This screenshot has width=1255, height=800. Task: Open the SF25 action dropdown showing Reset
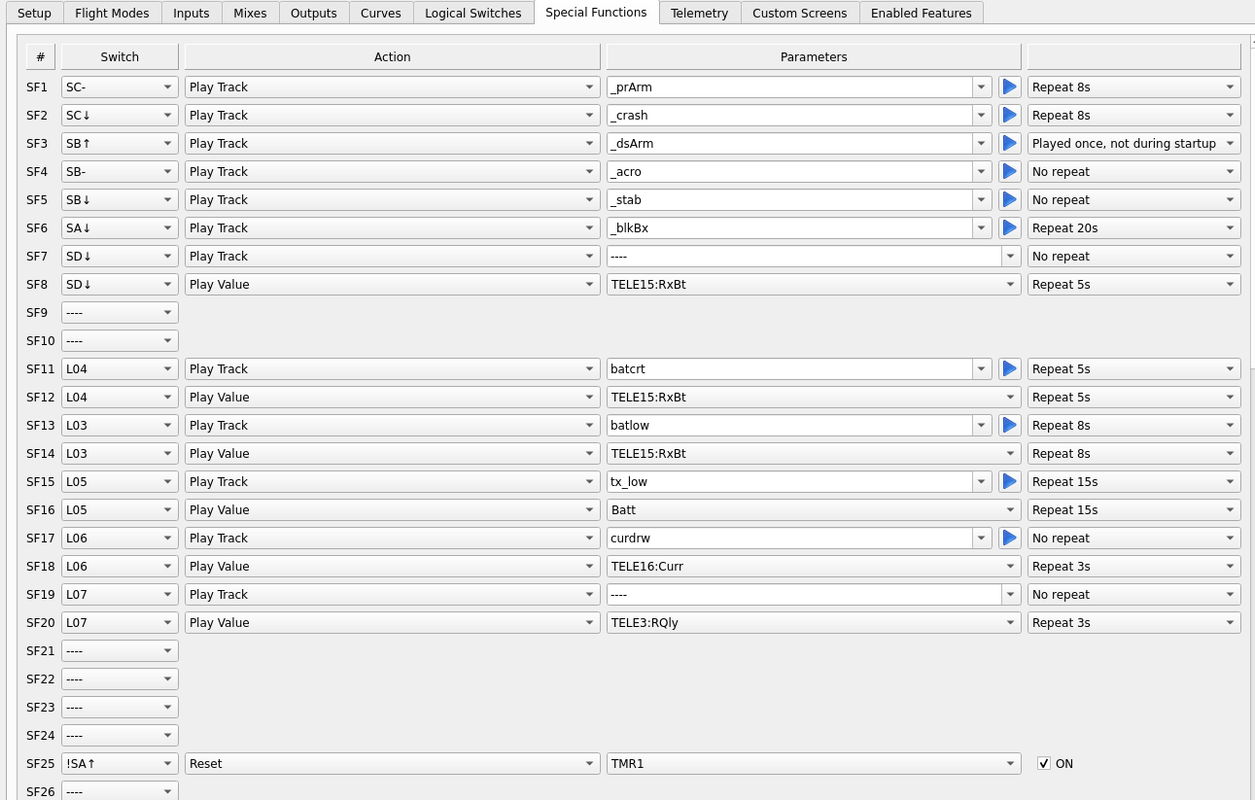(393, 763)
